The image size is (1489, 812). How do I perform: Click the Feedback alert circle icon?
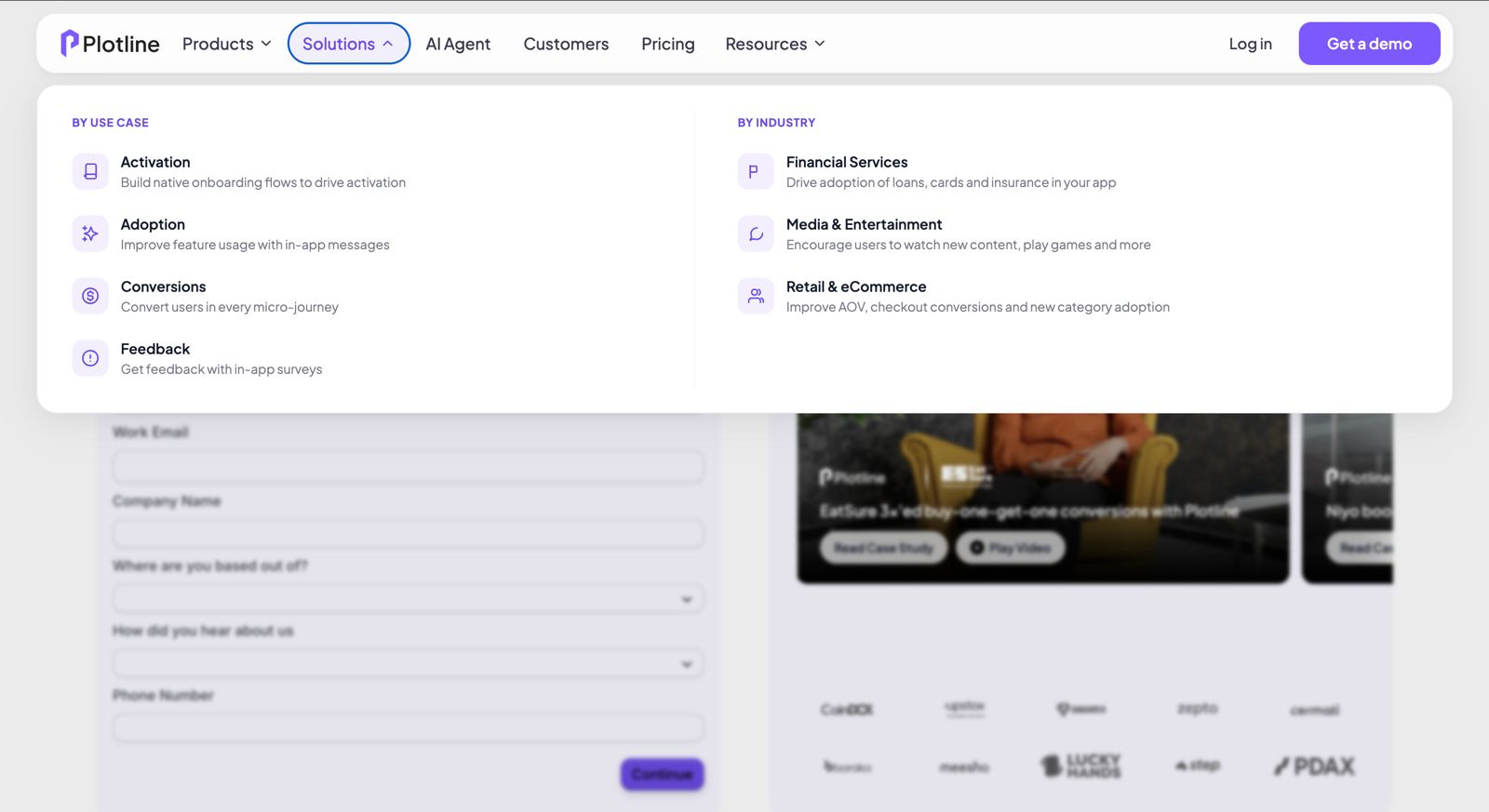90,358
